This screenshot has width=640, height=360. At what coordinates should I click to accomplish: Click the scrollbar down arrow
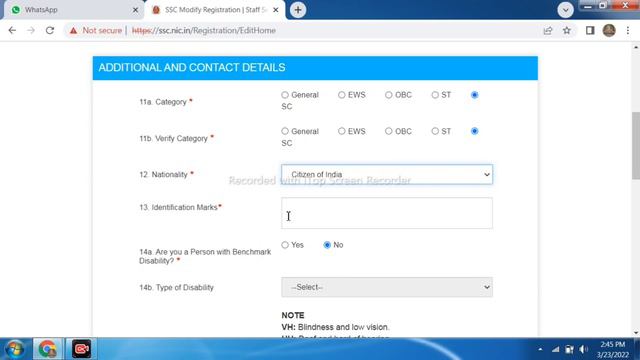click(x=636, y=333)
